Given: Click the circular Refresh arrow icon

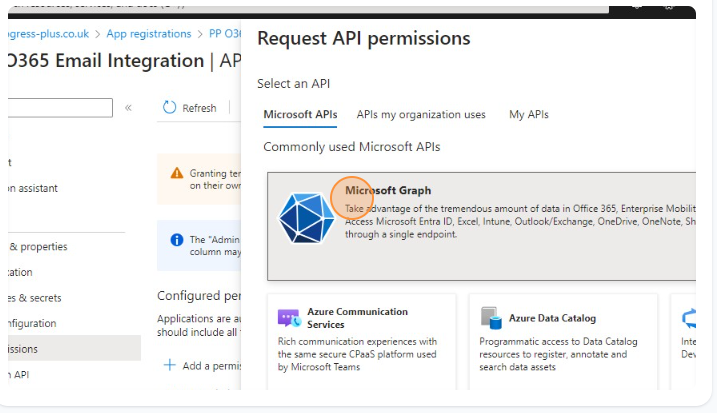Looking at the screenshot, I should pyautogui.click(x=169, y=108).
